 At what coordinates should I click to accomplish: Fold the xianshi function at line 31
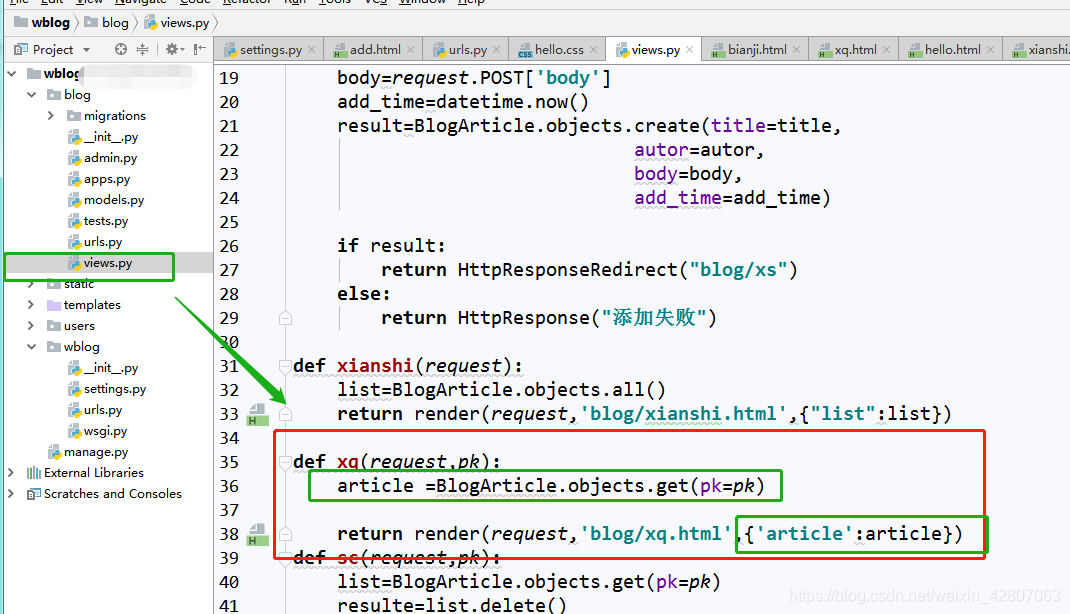click(285, 366)
